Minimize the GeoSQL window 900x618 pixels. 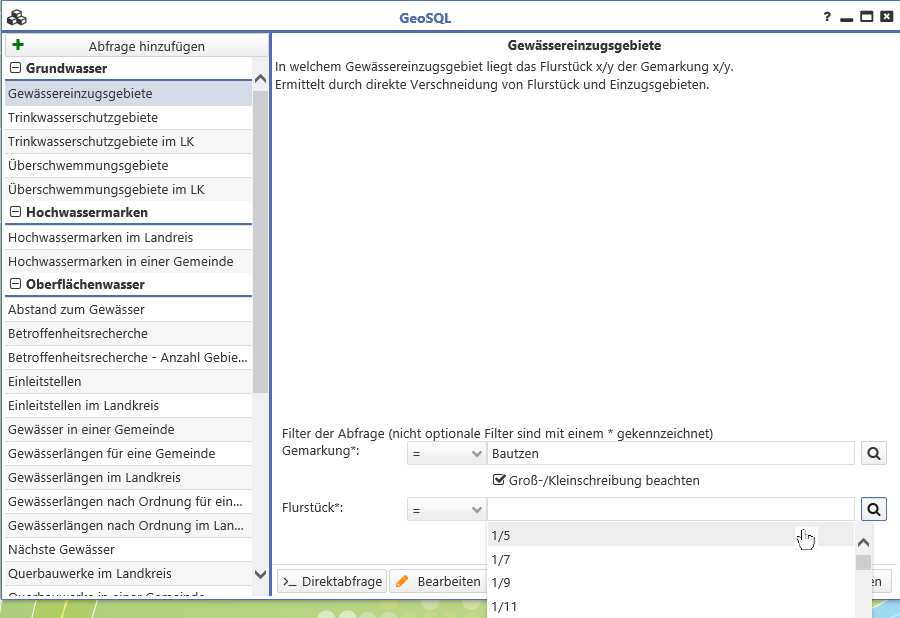pos(847,19)
